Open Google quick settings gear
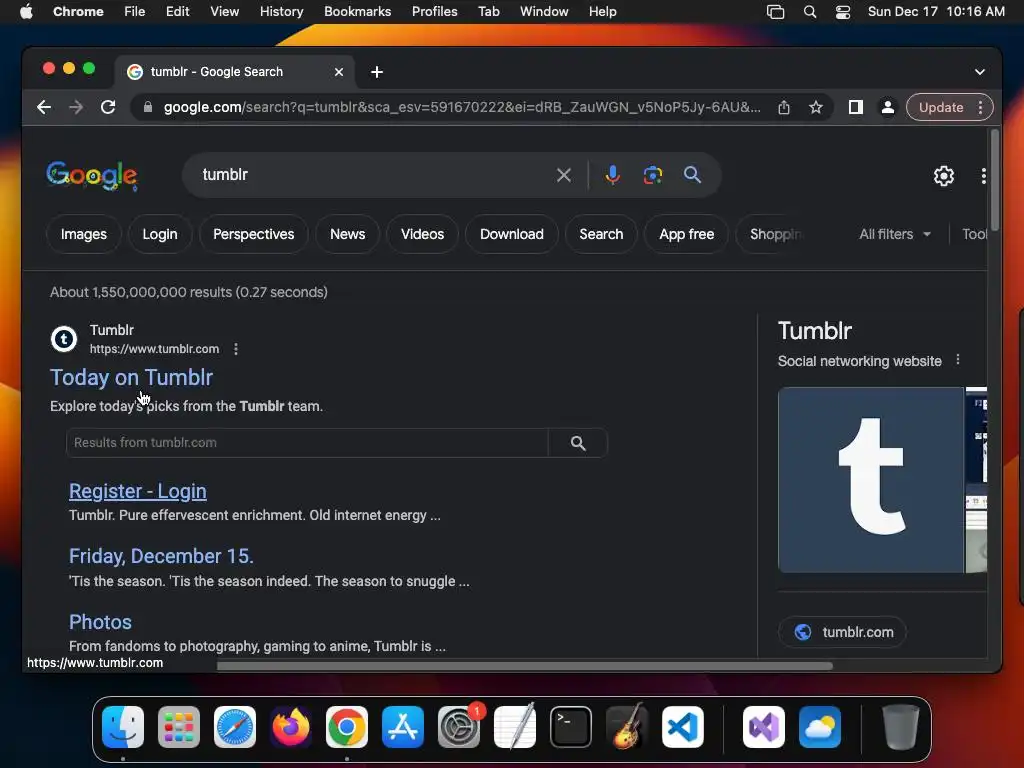Screen dimensions: 1024x768 pos(944,176)
